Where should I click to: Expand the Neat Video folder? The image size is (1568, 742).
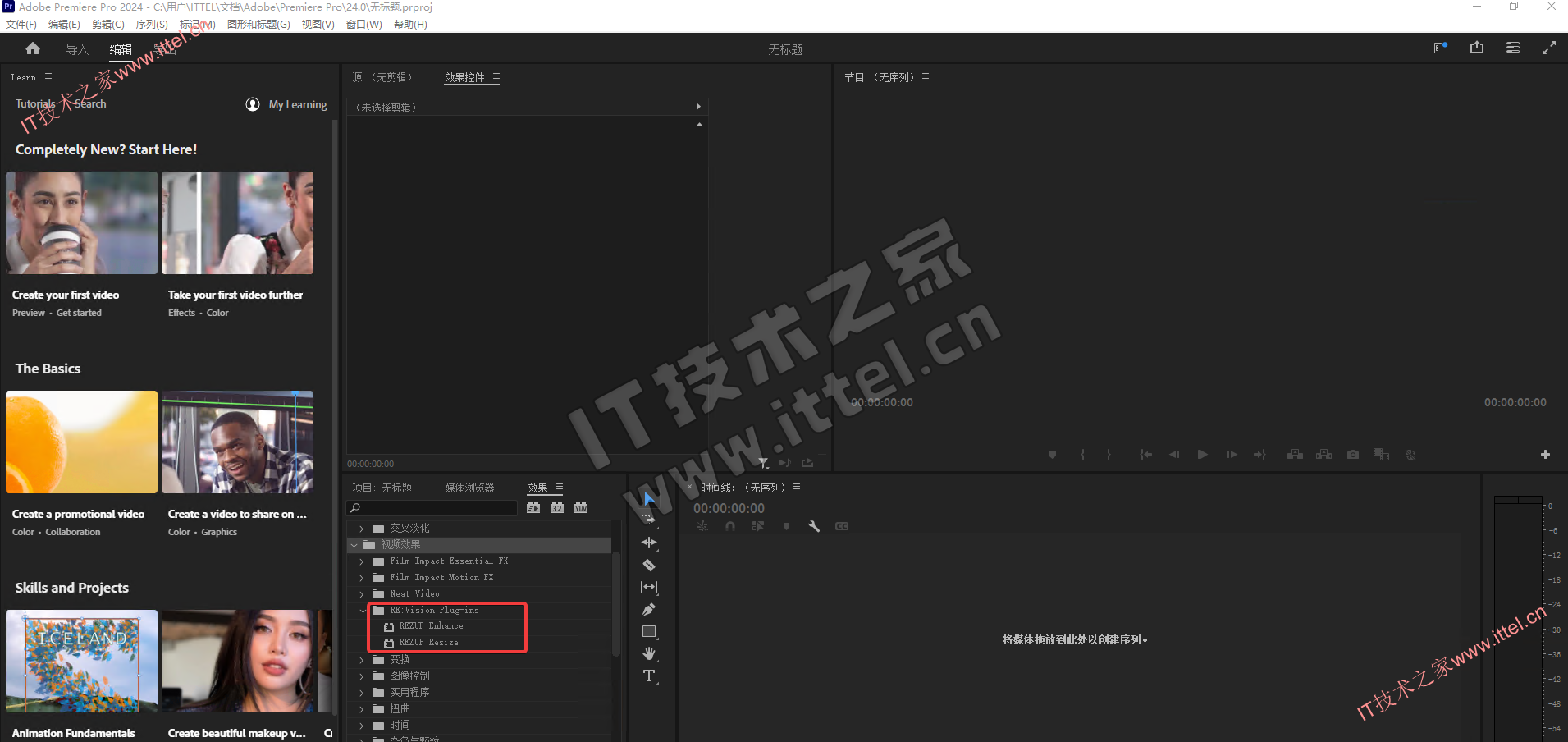coord(361,594)
